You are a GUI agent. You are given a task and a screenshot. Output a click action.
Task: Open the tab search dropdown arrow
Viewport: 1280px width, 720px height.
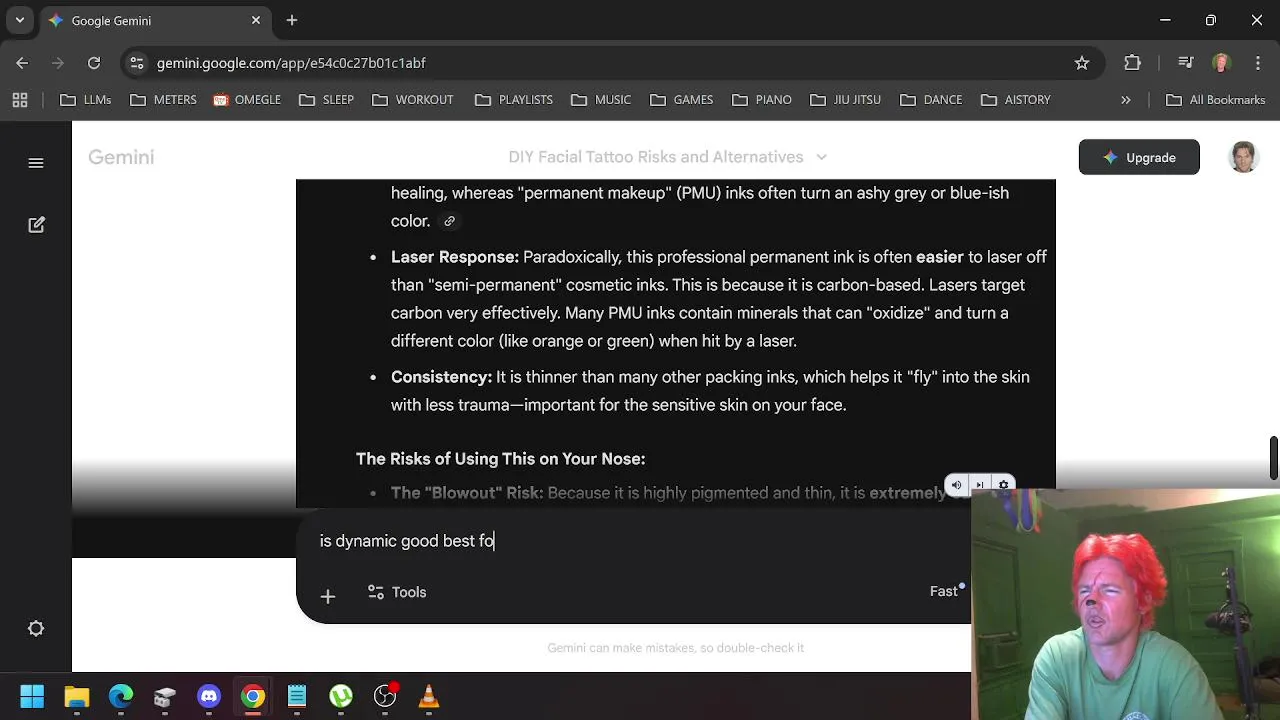19,20
